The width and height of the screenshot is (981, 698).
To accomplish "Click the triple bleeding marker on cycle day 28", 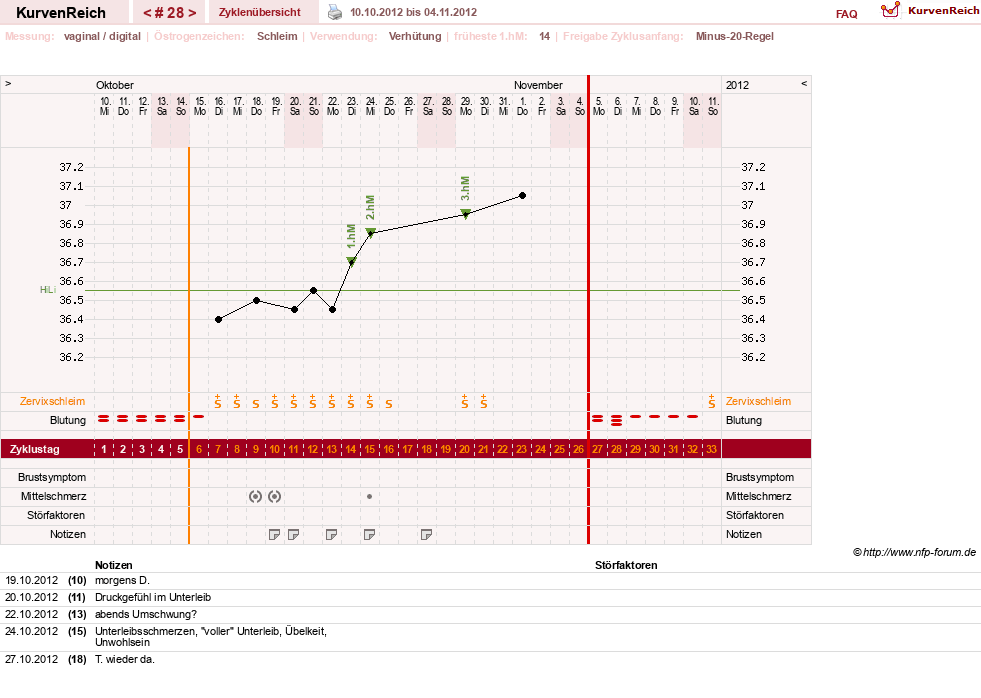I will coord(616,420).
